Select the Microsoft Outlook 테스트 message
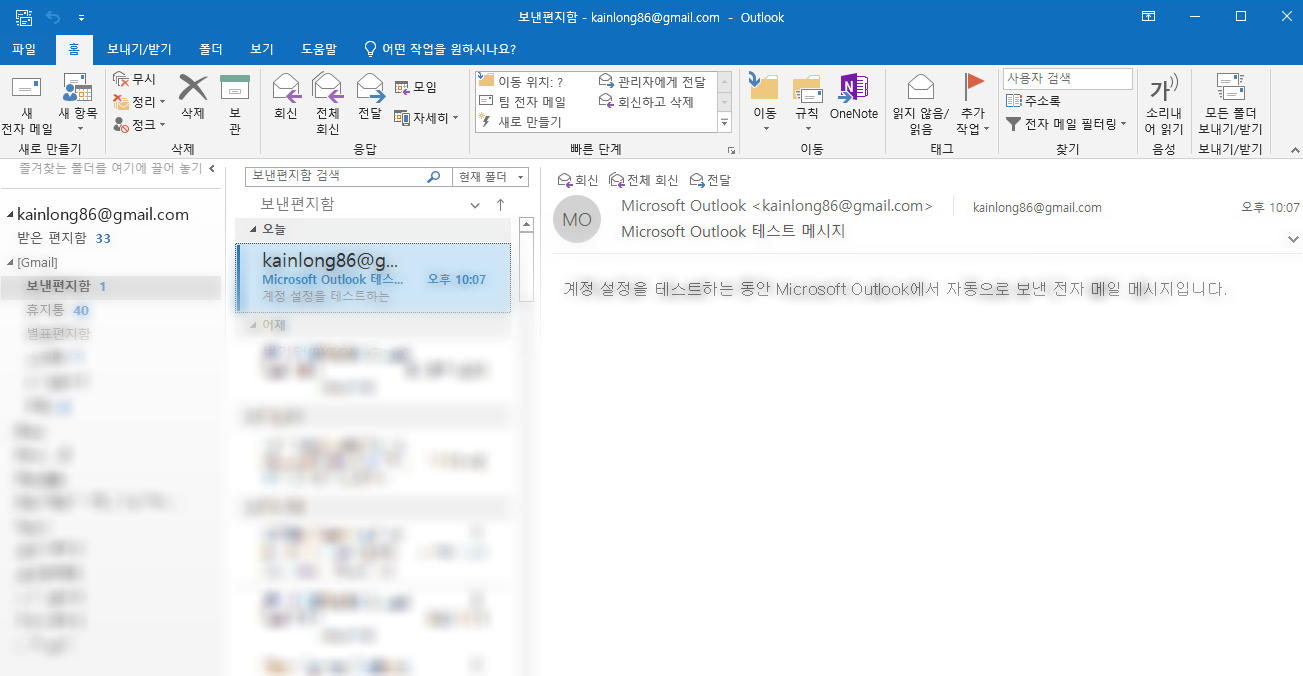 pos(374,278)
